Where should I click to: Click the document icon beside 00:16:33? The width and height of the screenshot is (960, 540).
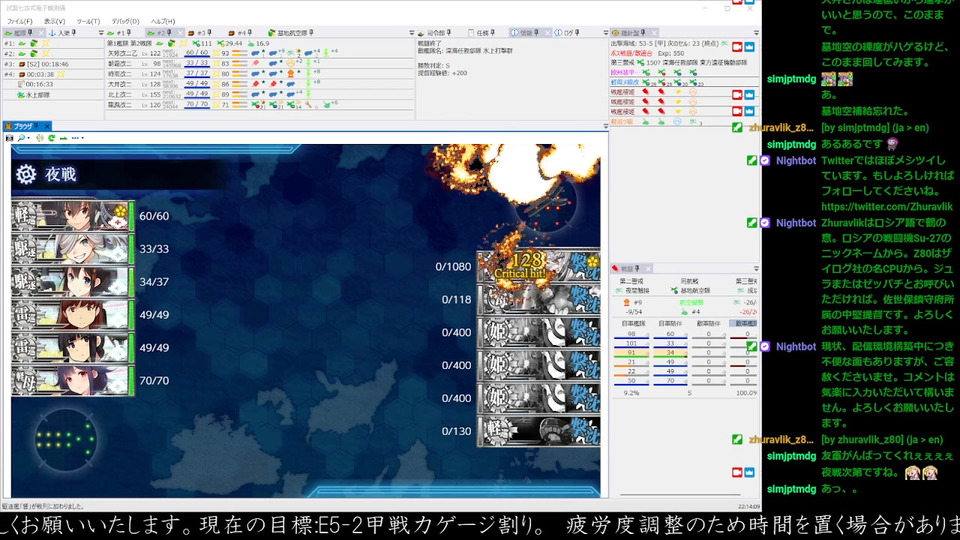pyautogui.click(x=21, y=84)
